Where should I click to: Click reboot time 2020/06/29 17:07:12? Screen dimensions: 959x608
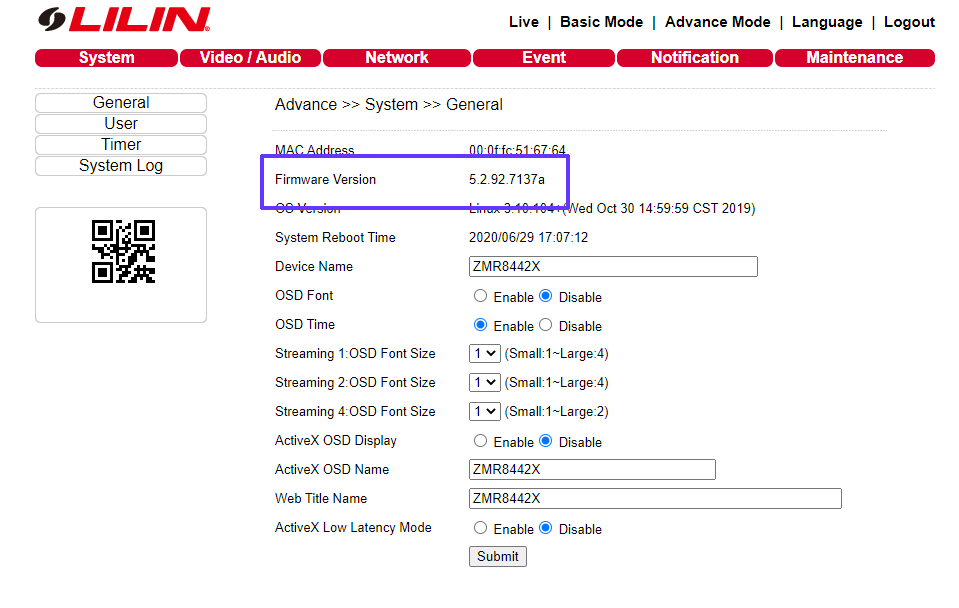click(528, 237)
